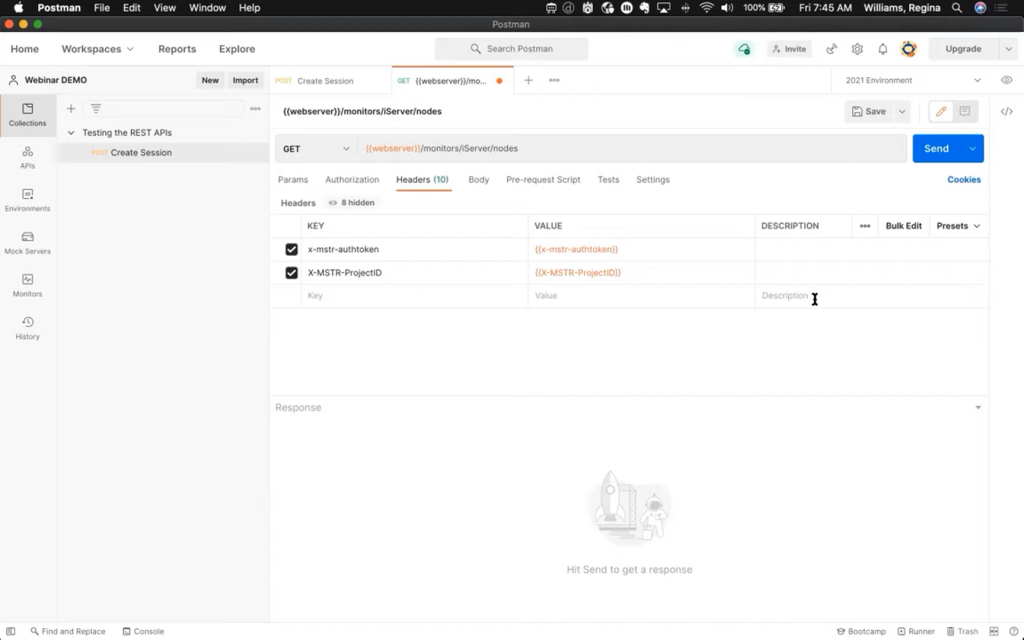Open the user avatar menu
The image size is (1024, 640).
coord(908,49)
